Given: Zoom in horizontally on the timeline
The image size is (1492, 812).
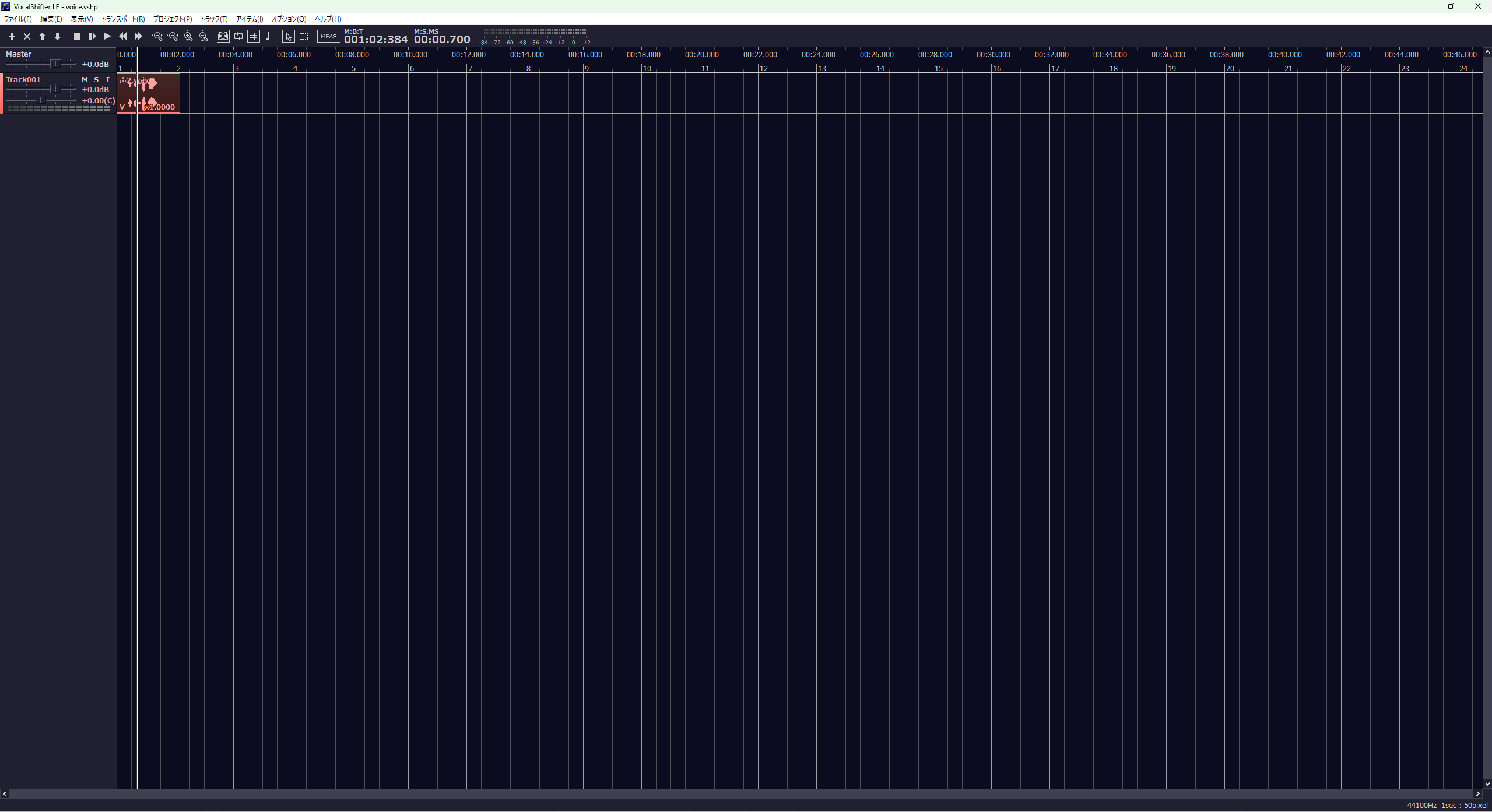Looking at the screenshot, I should 157,37.
